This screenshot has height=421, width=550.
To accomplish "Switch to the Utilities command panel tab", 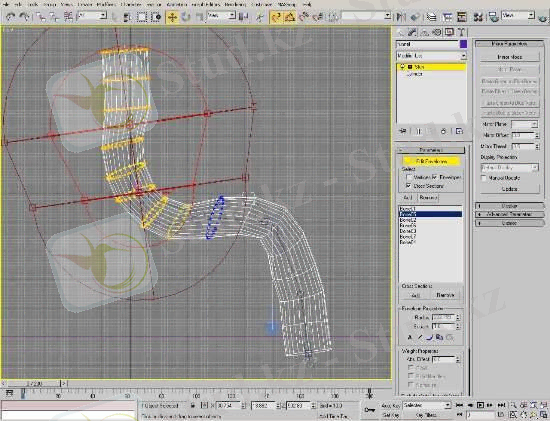I will click(x=461, y=33).
